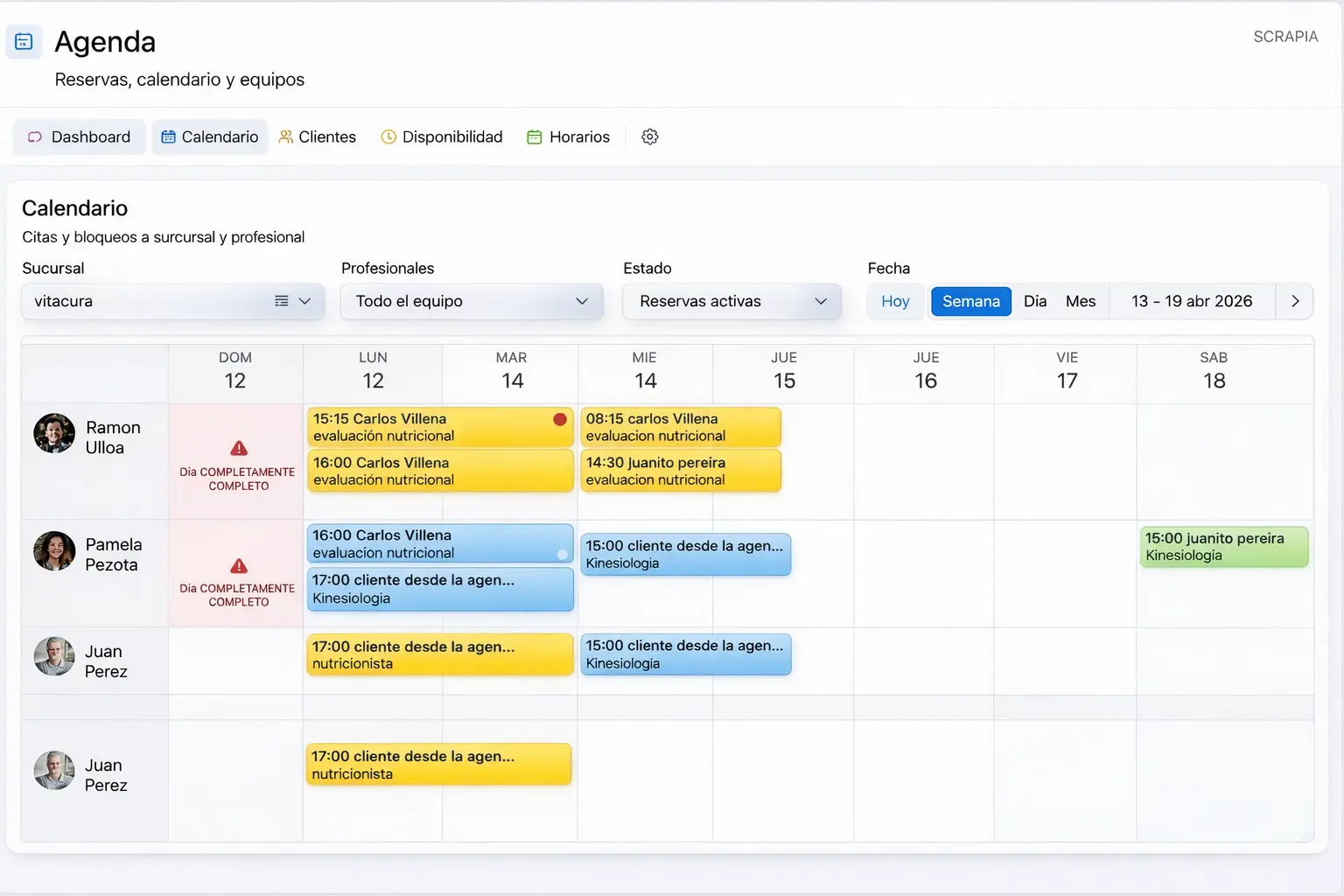The image size is (1344, 896).
Task: Click the people icon on Clientes
Action: [x=285, y=136]
